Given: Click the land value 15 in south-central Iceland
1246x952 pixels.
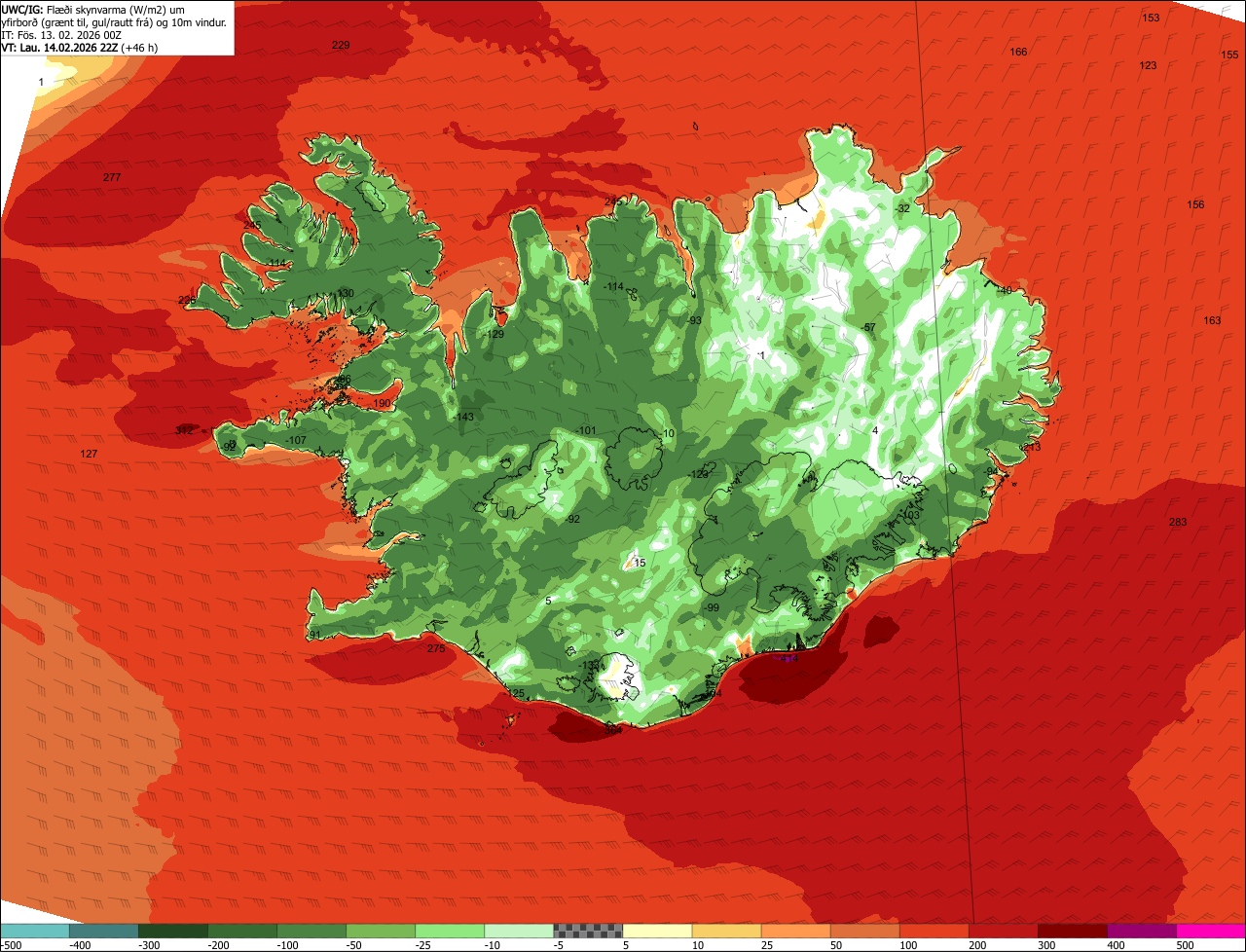Looking at the screenshot, I should pos(640,563).
